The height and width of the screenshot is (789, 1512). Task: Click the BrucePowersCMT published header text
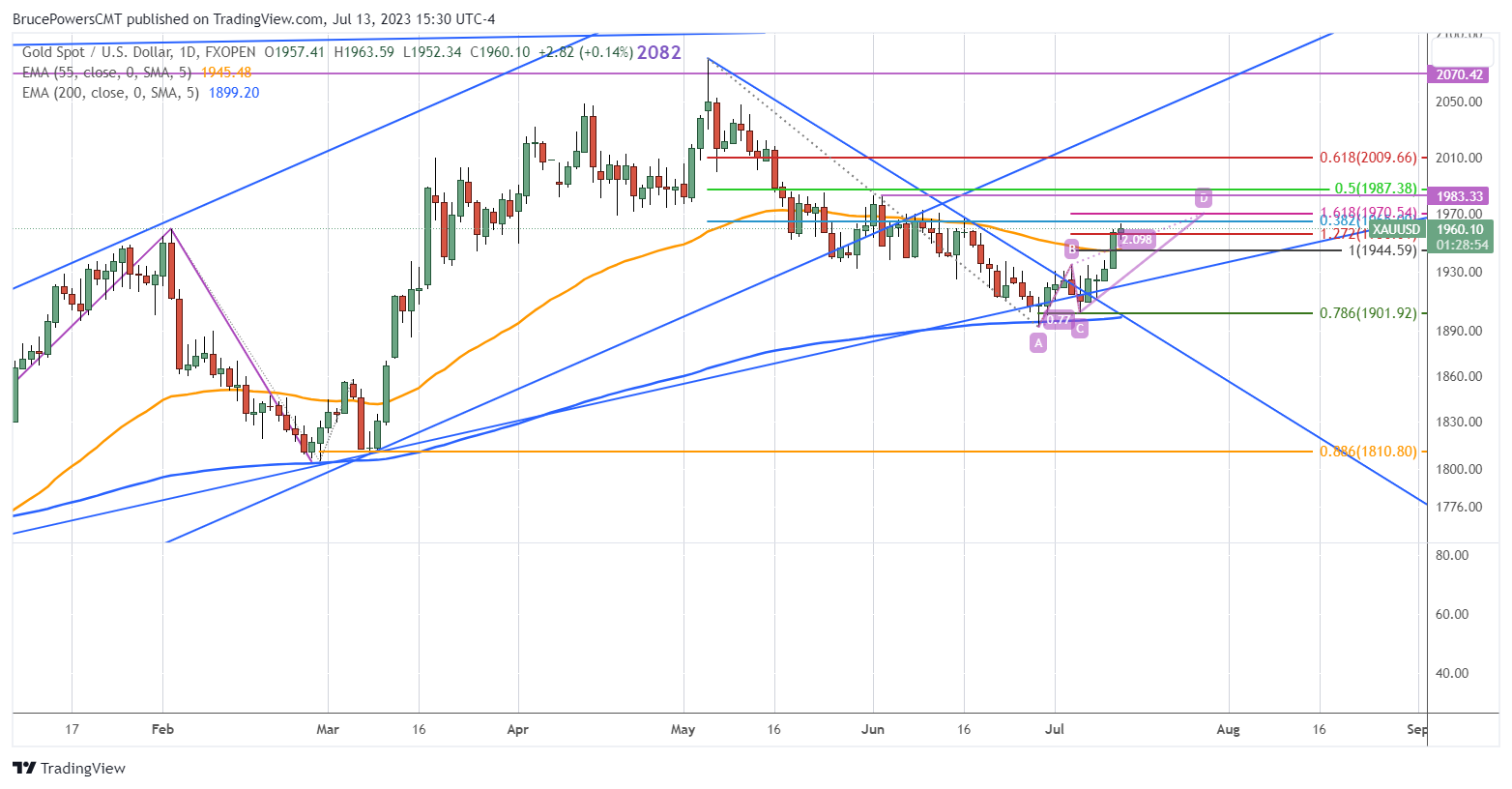click(x=253, y=19)
